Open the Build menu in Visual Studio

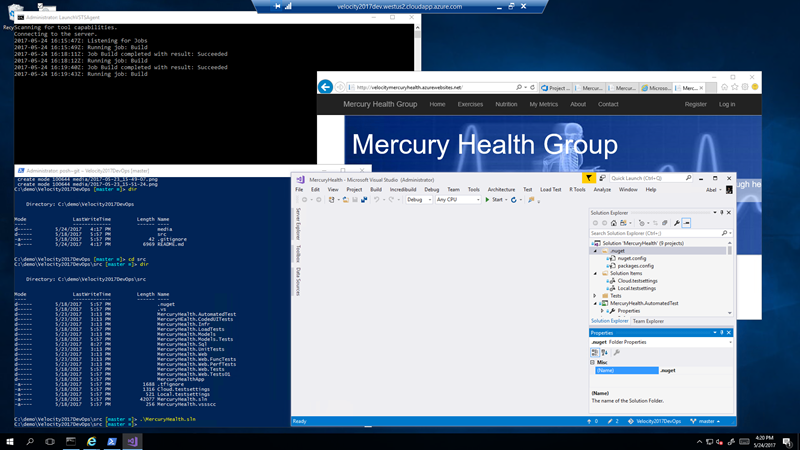[x=376, y=190]
